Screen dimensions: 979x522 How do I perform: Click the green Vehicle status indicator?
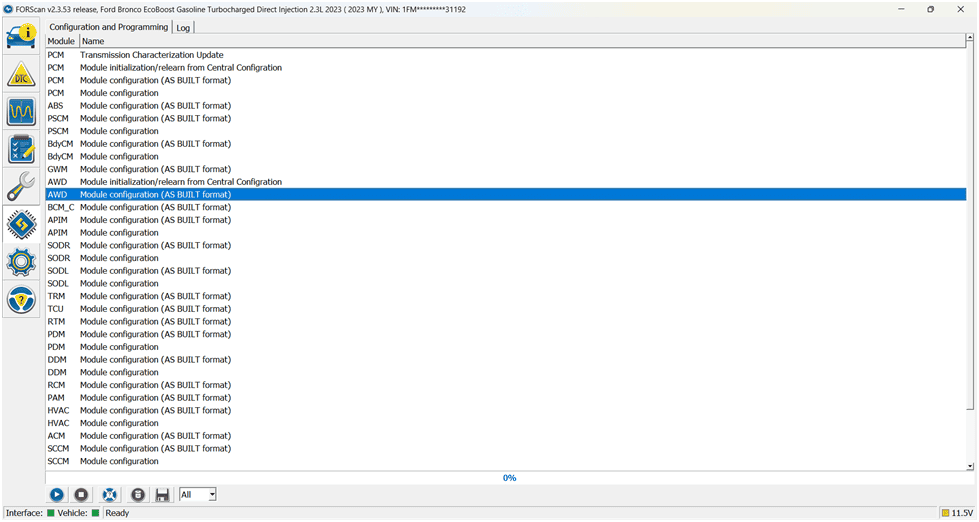click(x=96, y=513)
